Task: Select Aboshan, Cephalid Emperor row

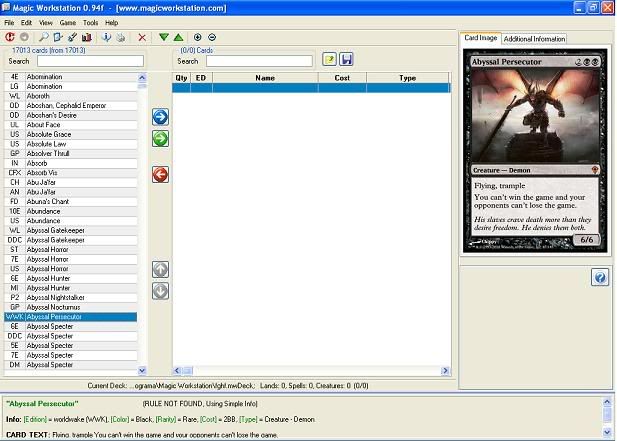Action: click(x=71, y=105)
